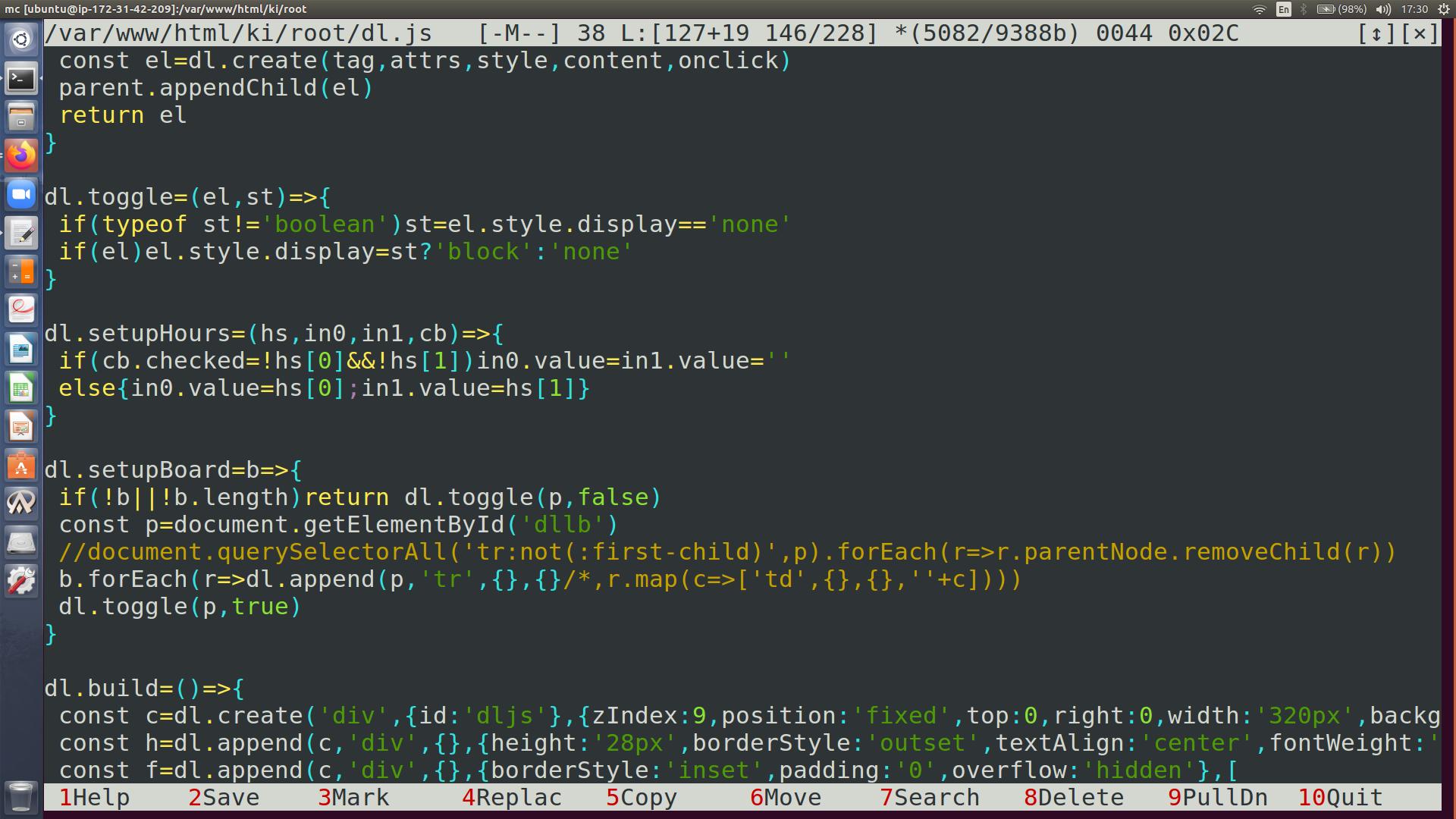Open LibreOffice Calc spreadsheet icon
1456x819 pixels.
[21, 388]
